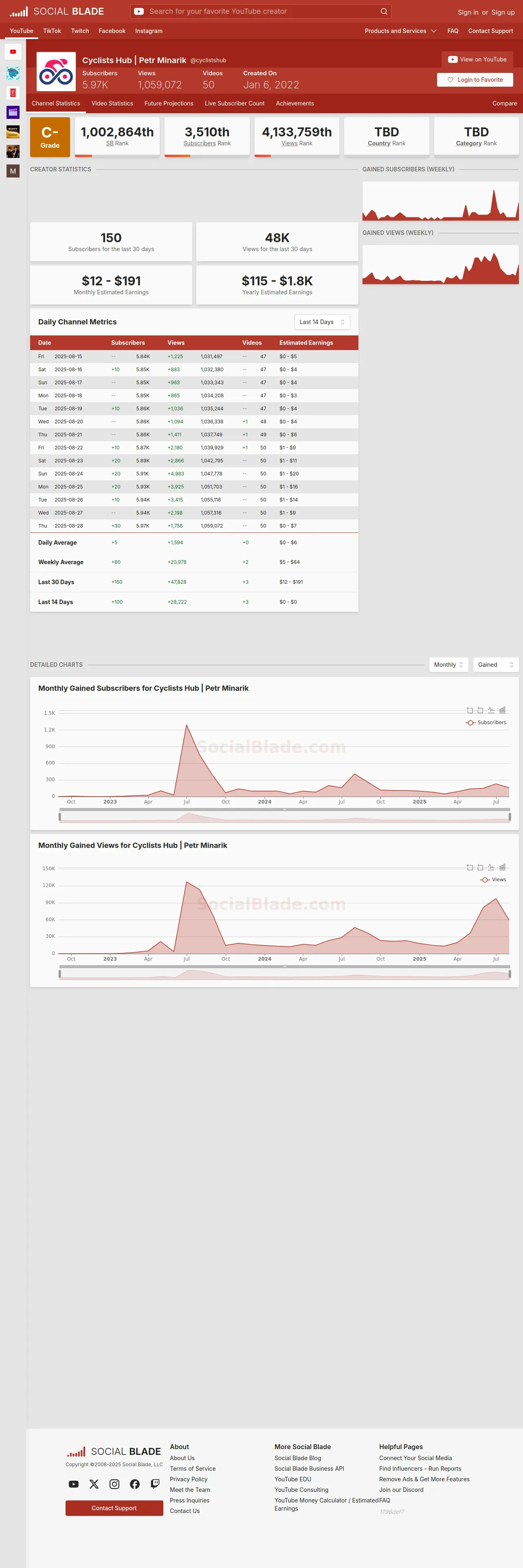Viewport: 523px width, 1568px height.
Task: Switch Subscribers chart to line view
Action: click(491, 710)
